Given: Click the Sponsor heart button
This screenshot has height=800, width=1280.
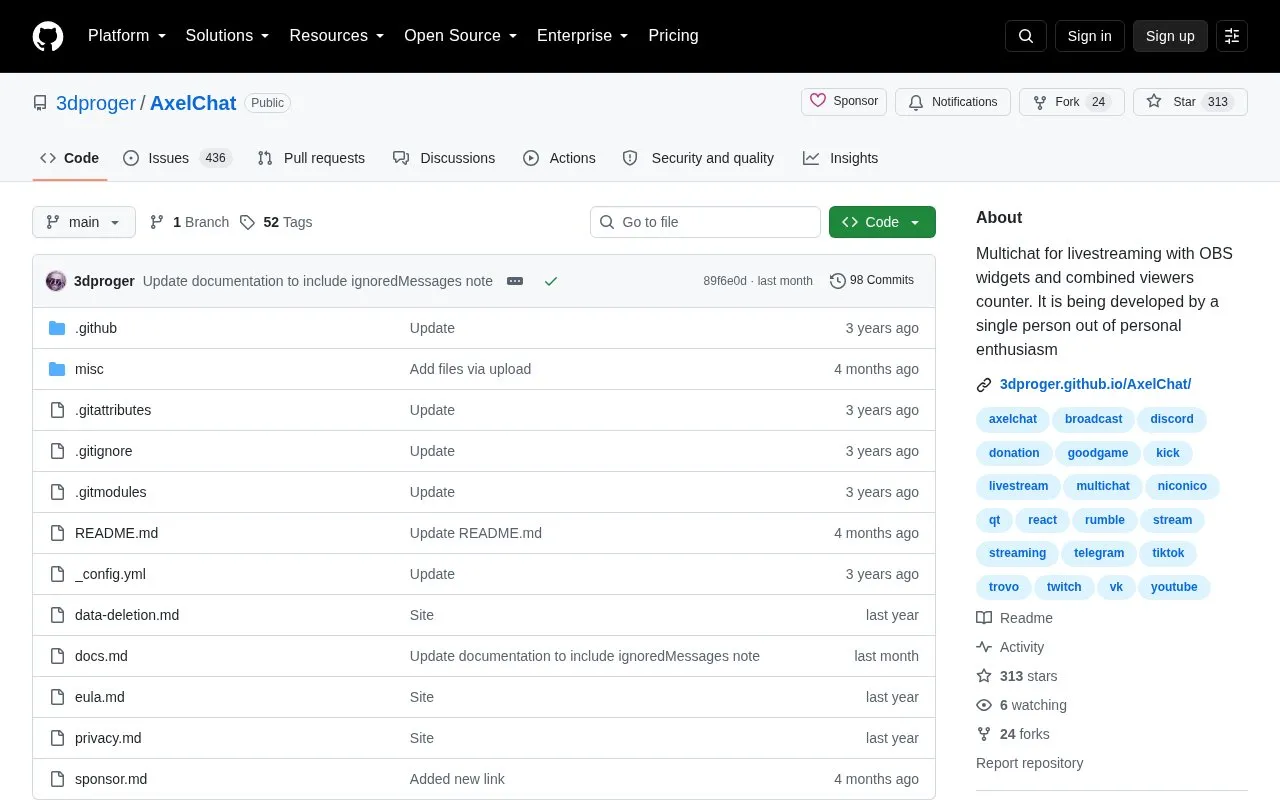Looking at the screenshot, I should [844, 102].
